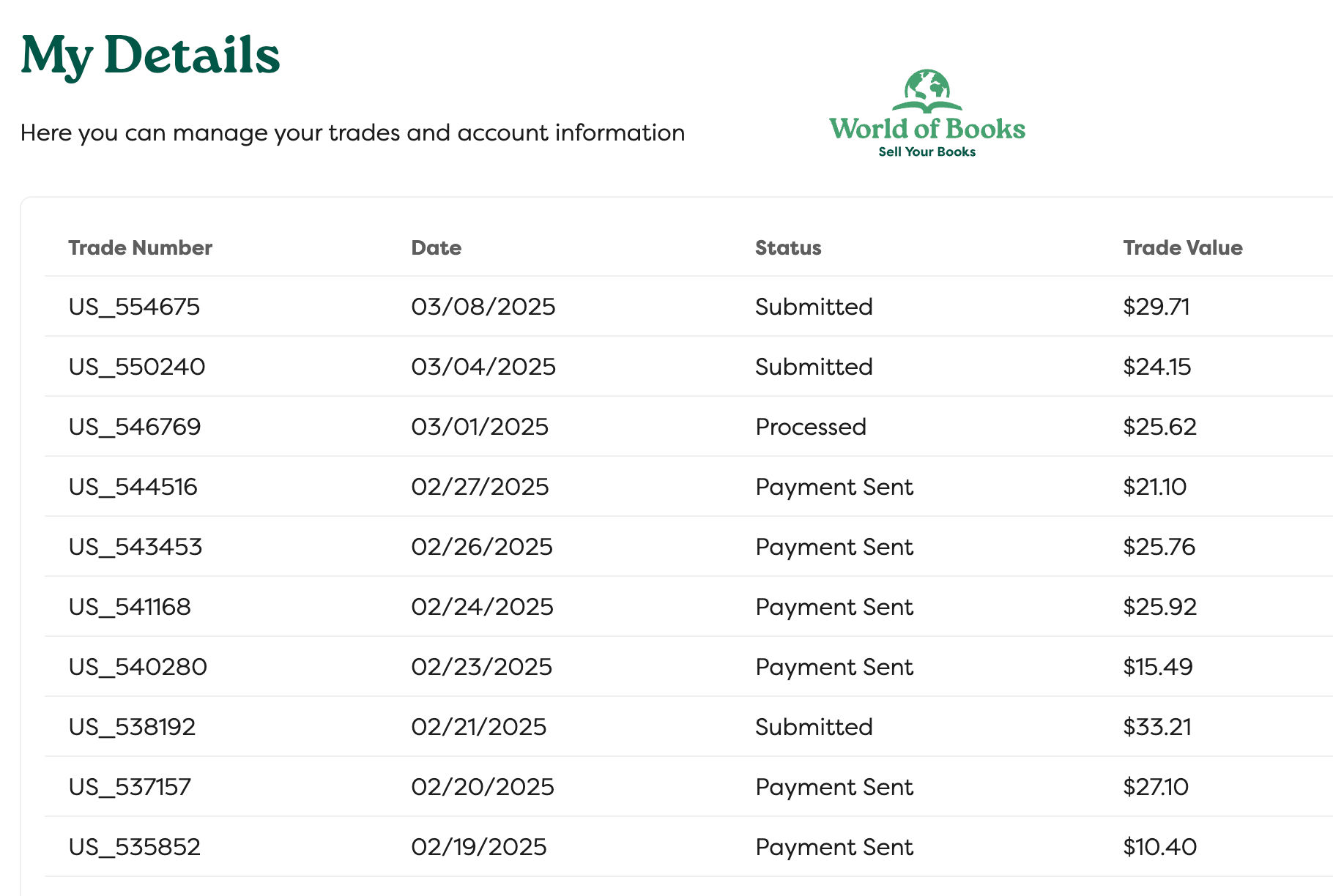The image size is (1333, 896).
Task: Open trade number US_550240
Action: (137, 367)
